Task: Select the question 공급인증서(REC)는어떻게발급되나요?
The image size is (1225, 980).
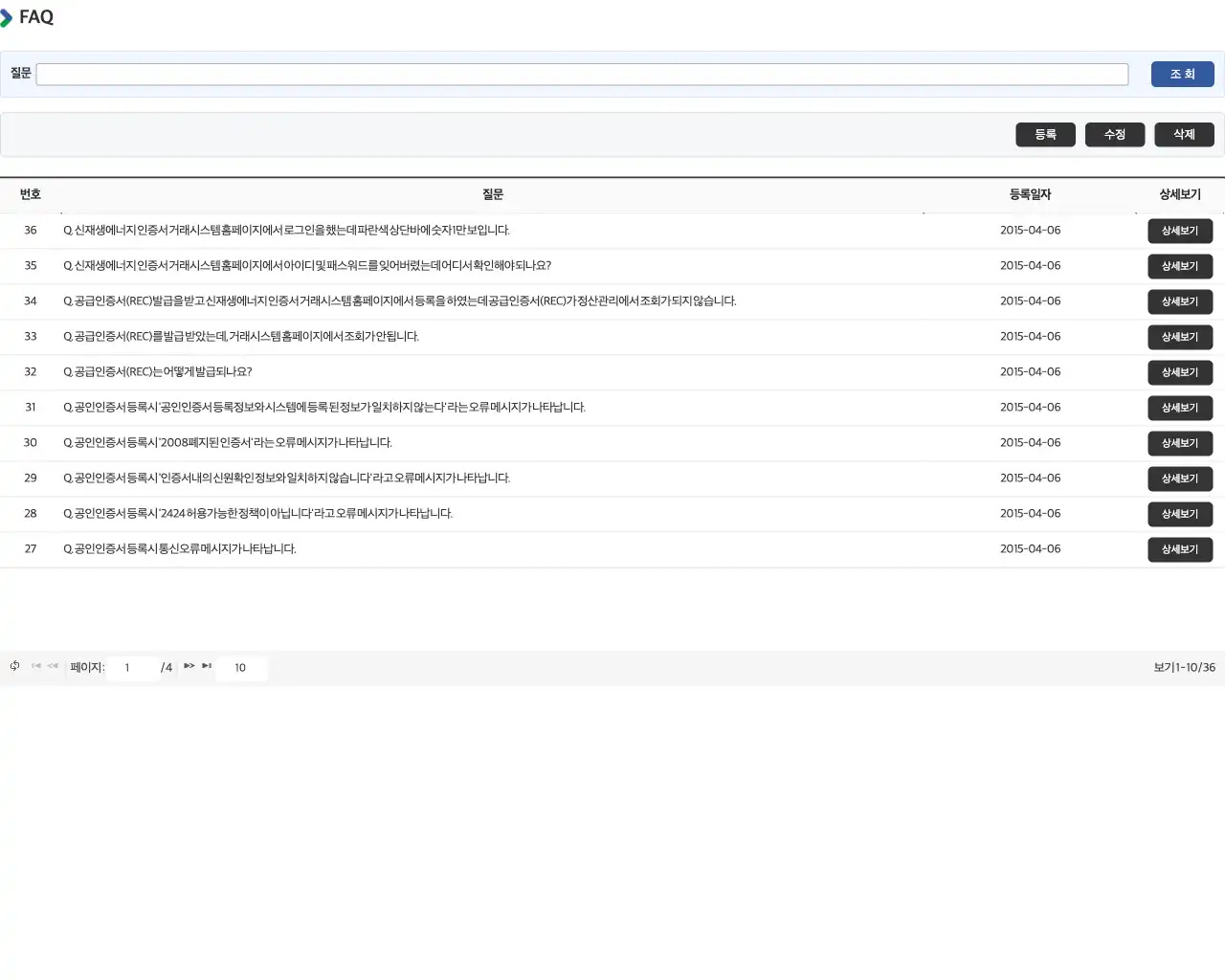Action: pos(158,372)
